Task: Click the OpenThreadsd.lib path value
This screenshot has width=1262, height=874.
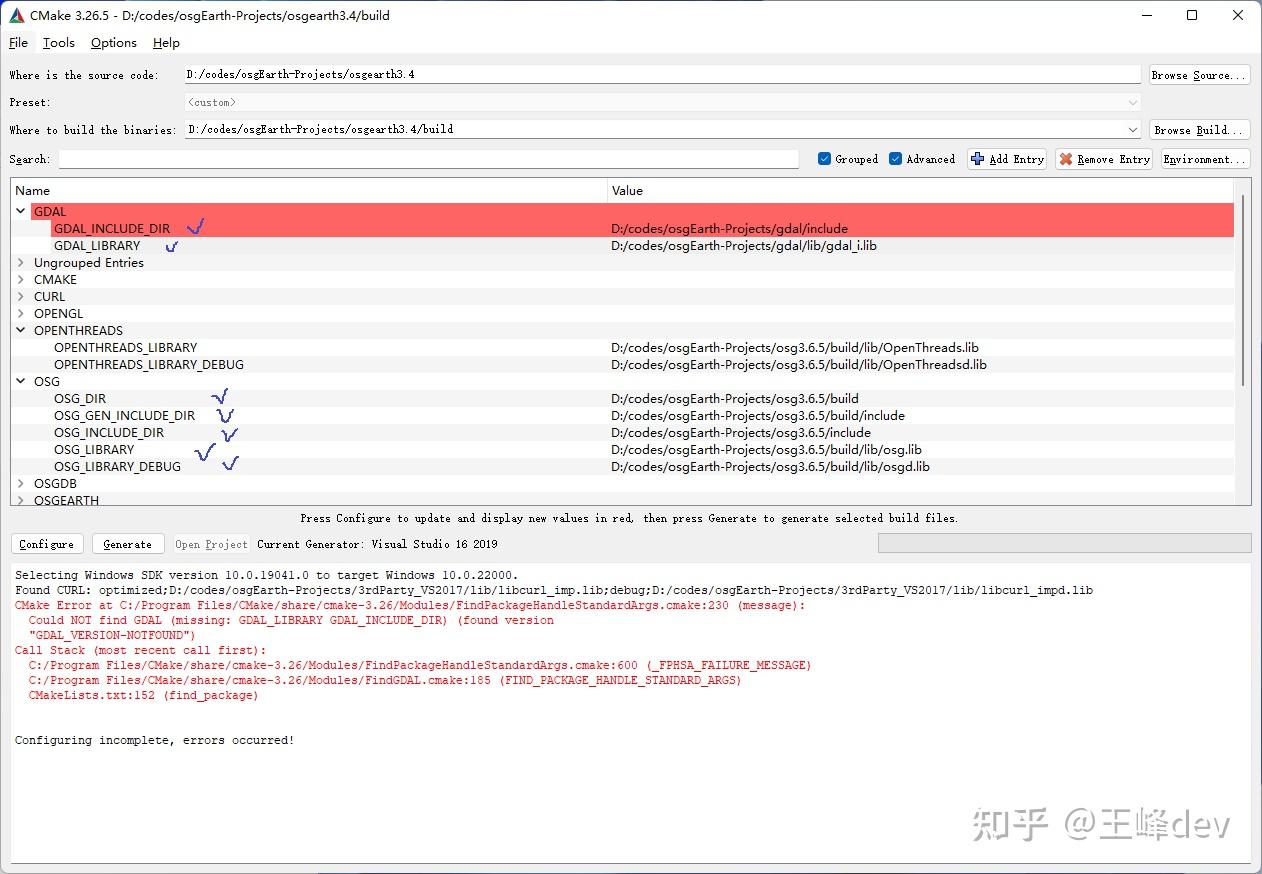Action: 799,364
